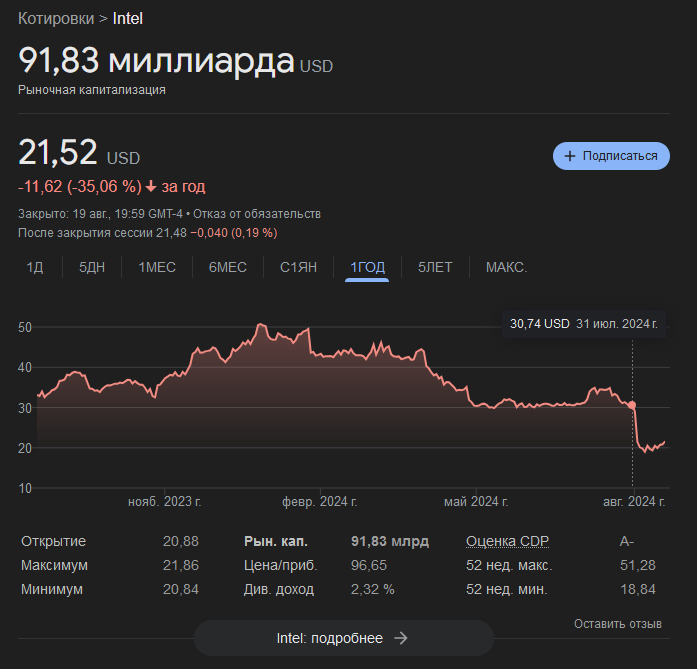The height and width of the screenshot is (669, 697).
Task: Click the 52 нед. макс. value 51,28
Action: (638, 565)
